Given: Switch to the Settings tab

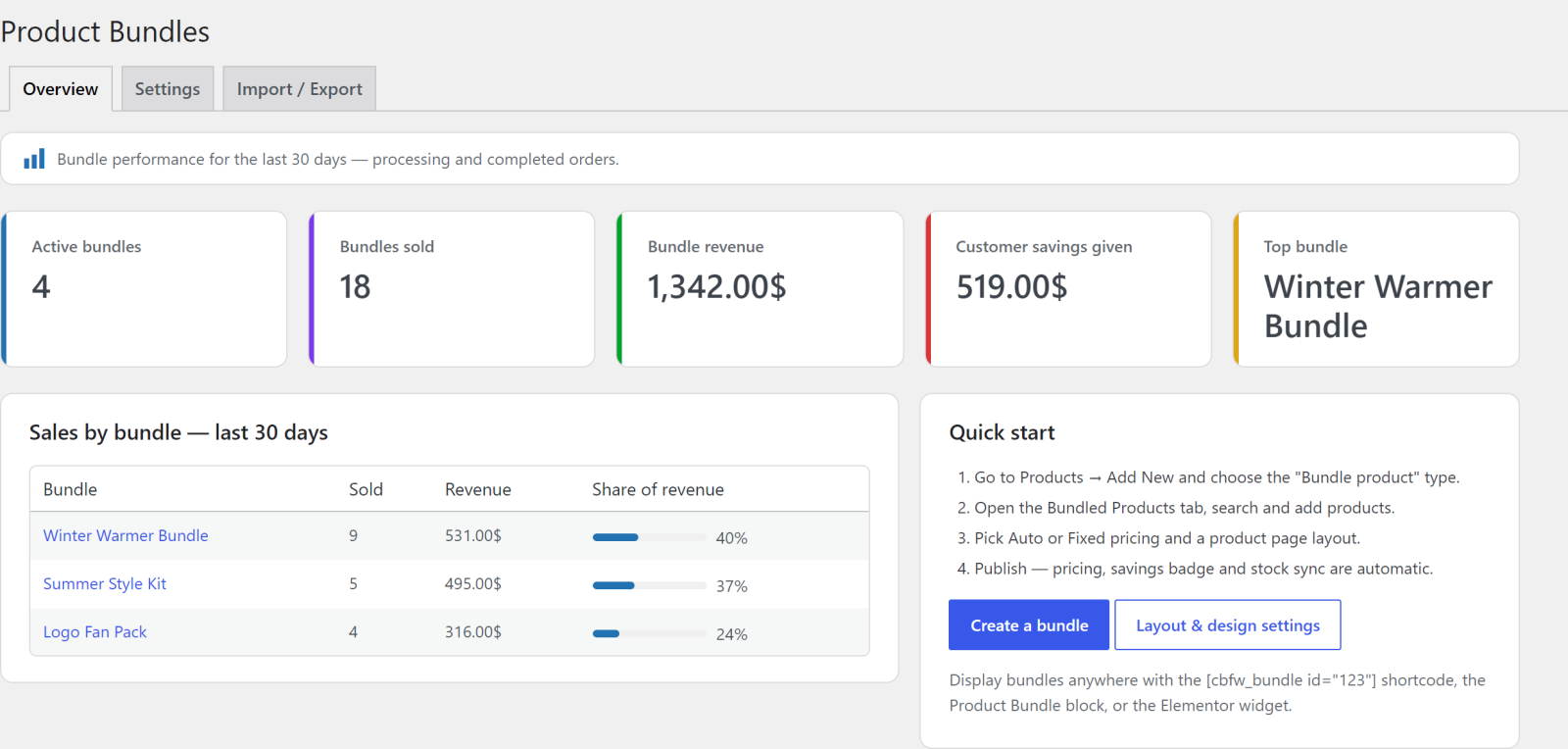Looking at the screenshot, I should click(x=168, y=89).
